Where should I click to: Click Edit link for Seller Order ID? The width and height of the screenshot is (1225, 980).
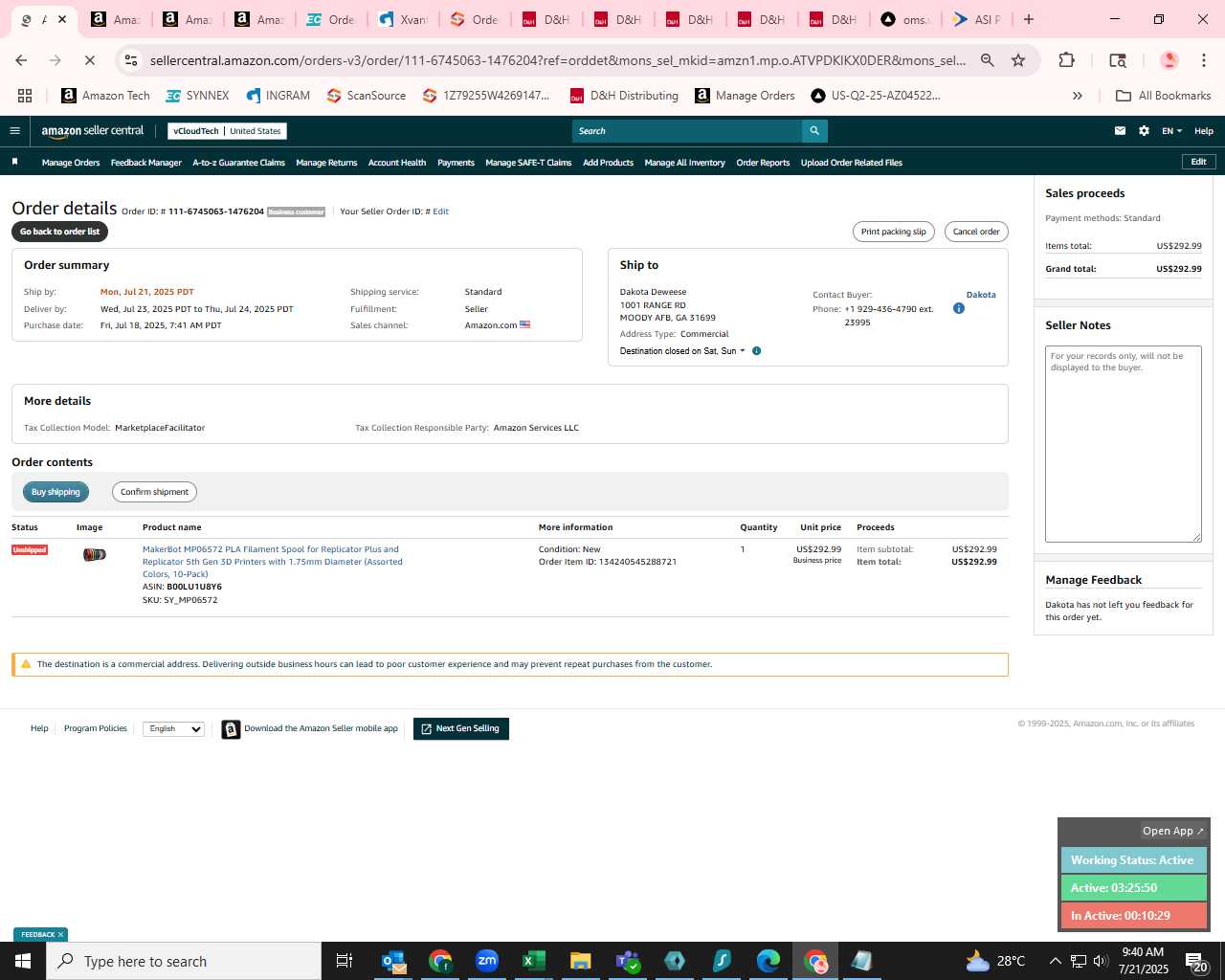(440, 212)
